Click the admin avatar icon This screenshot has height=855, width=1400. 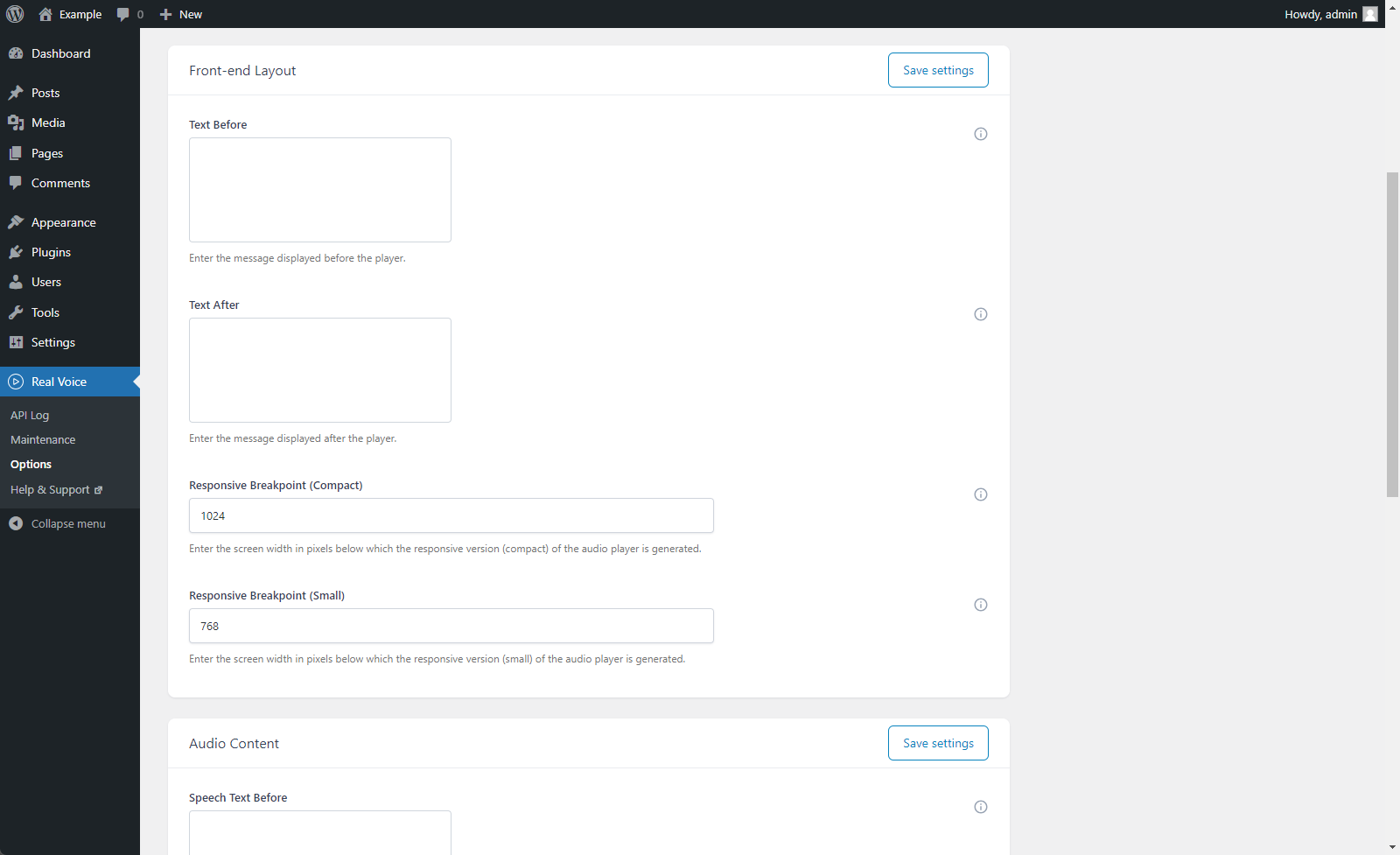pos(1370,14)
